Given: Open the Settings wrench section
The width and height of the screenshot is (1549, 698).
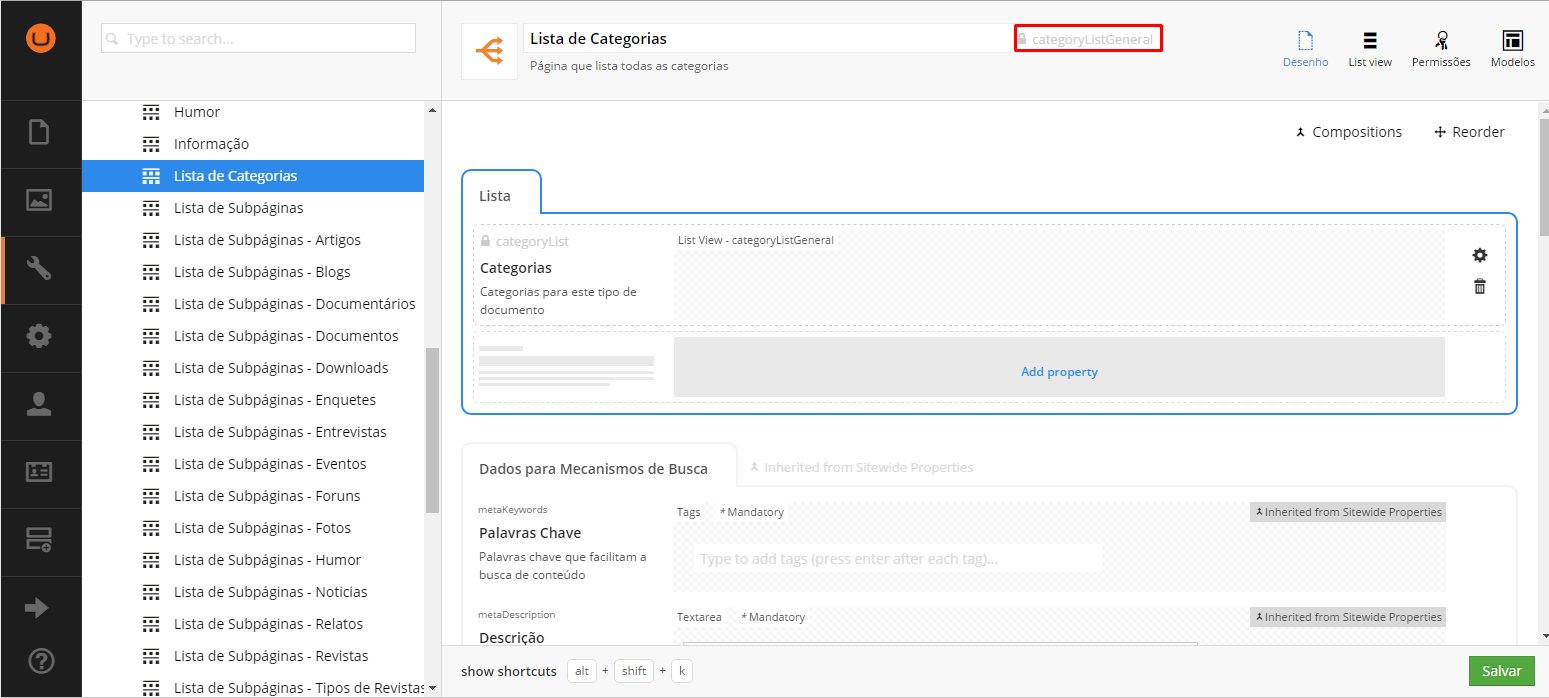Looking at the screenshot, I should click(39, 268).
